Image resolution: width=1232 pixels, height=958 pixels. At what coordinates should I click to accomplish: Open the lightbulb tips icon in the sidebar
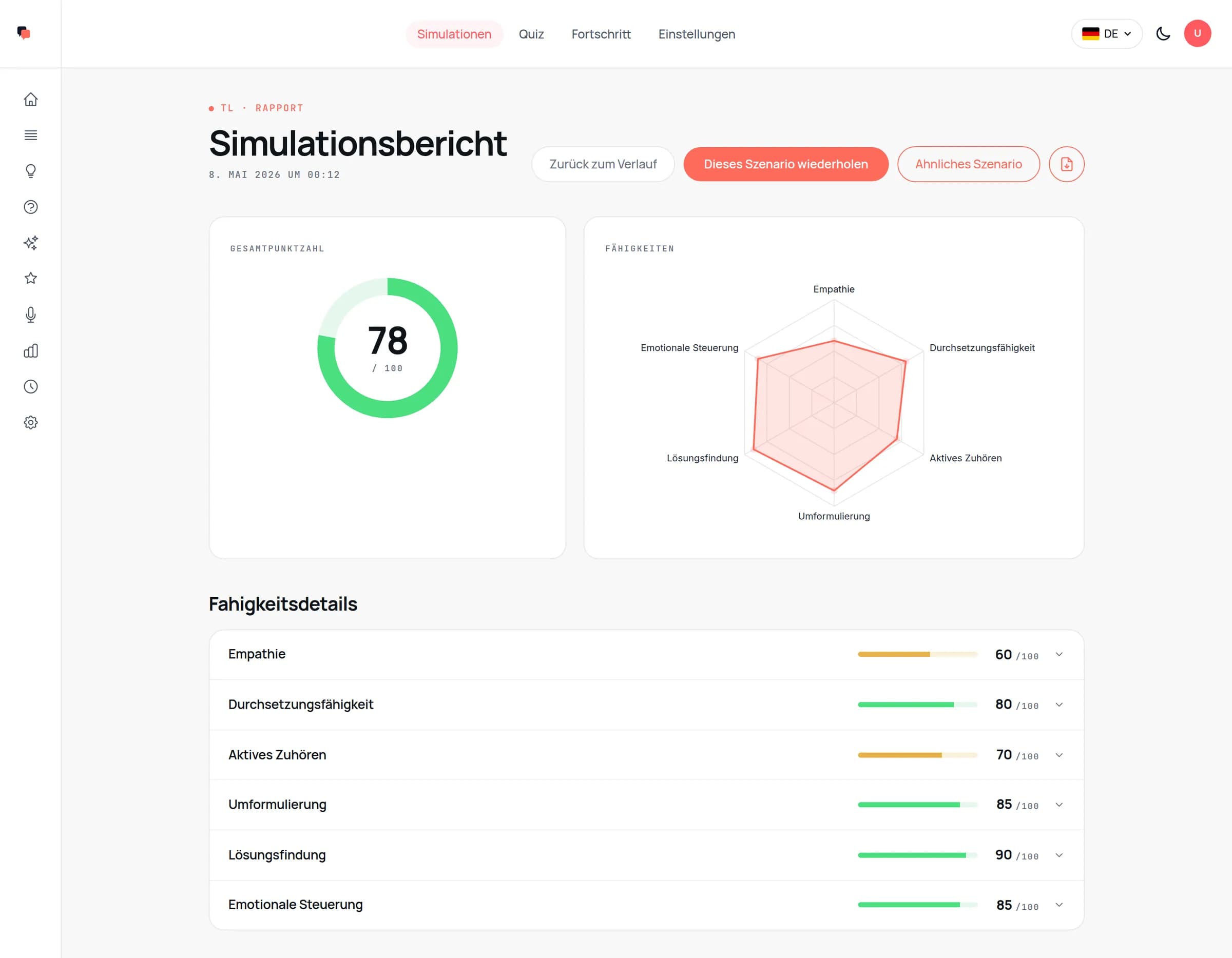pyautogui.click(x=30, y=171)
